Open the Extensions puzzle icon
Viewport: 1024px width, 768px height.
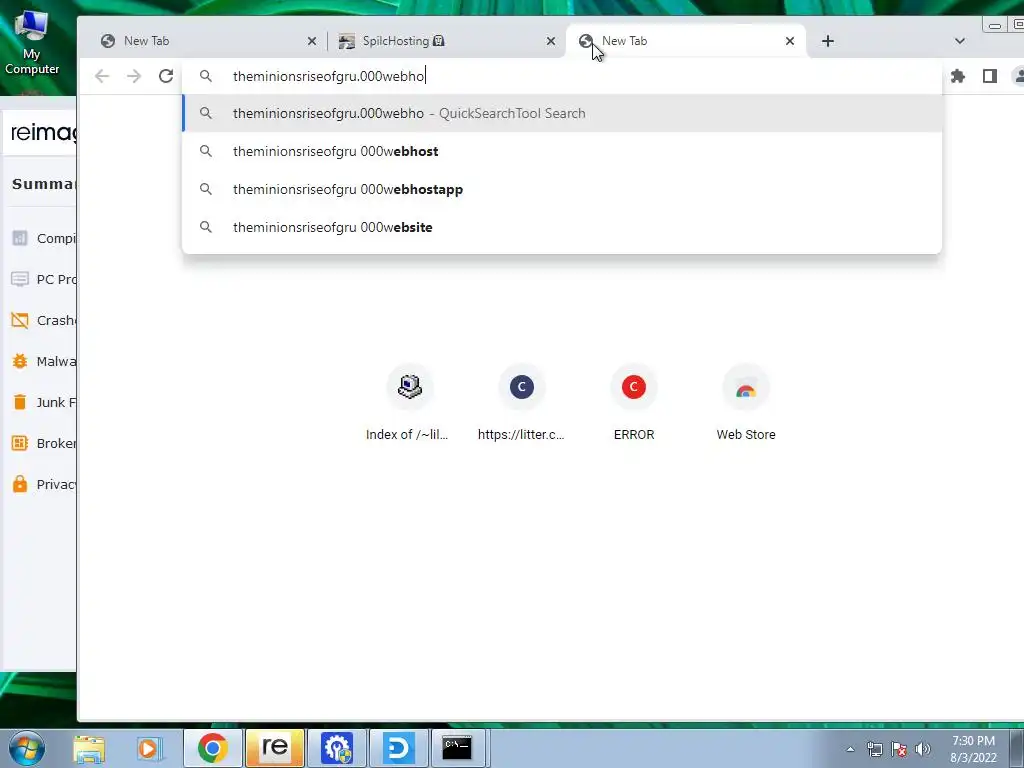(957, 76)
